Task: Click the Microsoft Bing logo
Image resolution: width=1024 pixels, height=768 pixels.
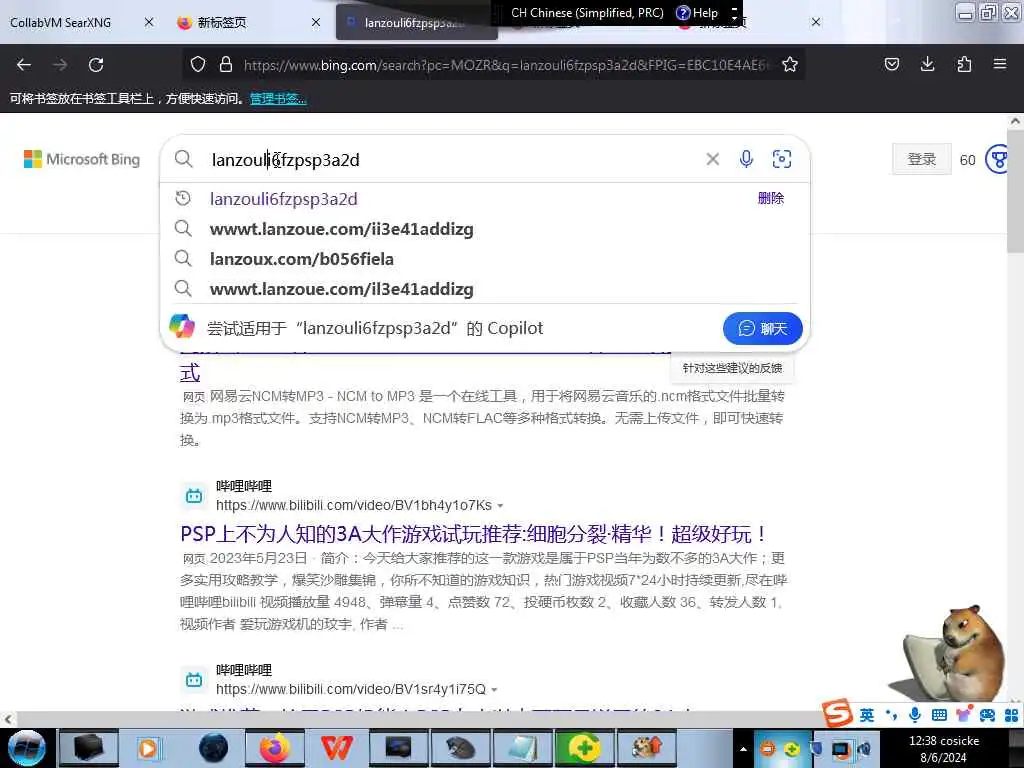Action: point(82,159)
